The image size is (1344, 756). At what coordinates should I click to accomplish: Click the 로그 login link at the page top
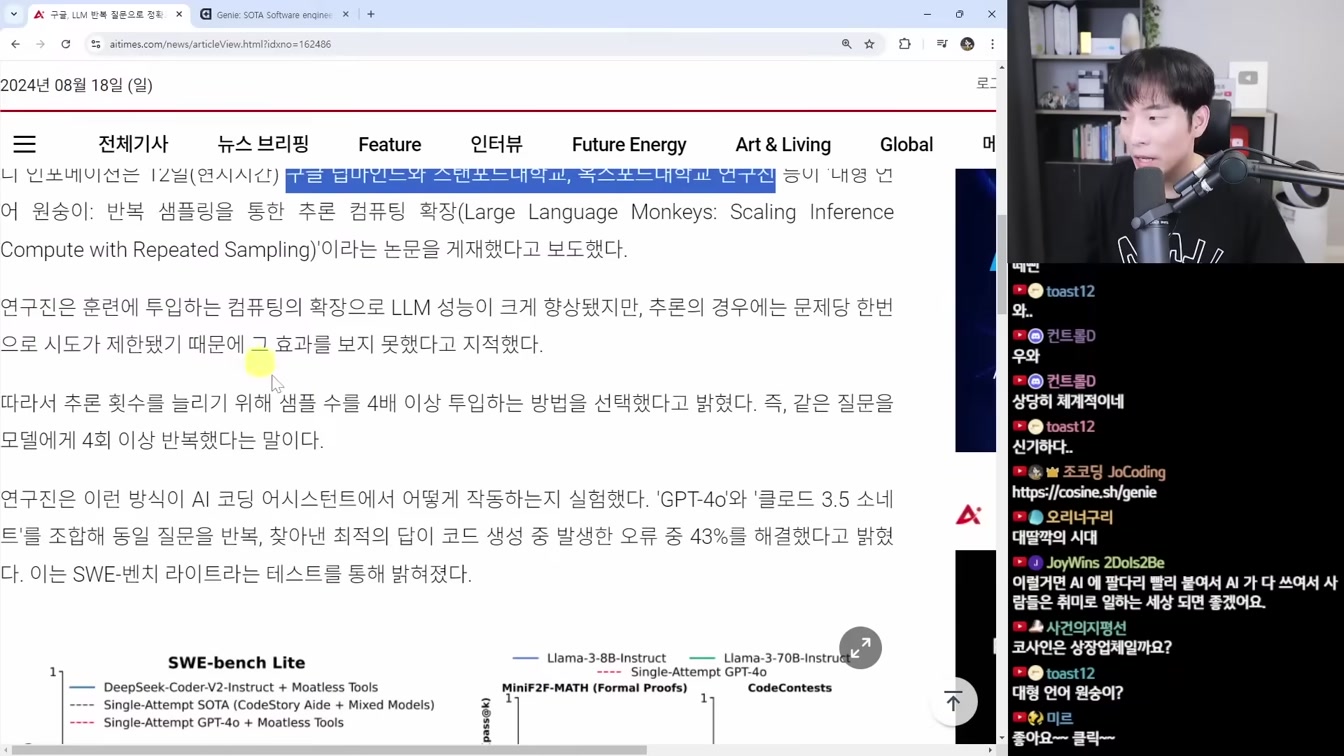[x=986, y=83]
